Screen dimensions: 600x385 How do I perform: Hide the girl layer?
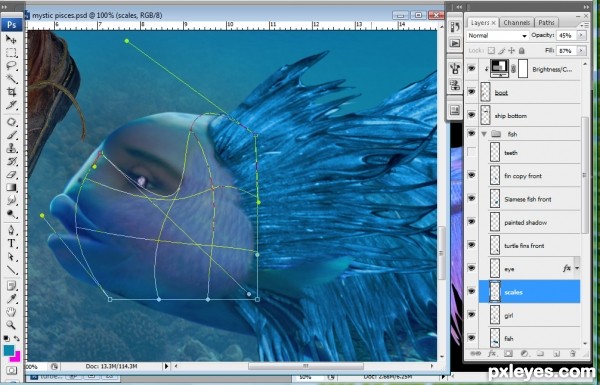click(471, 315)
